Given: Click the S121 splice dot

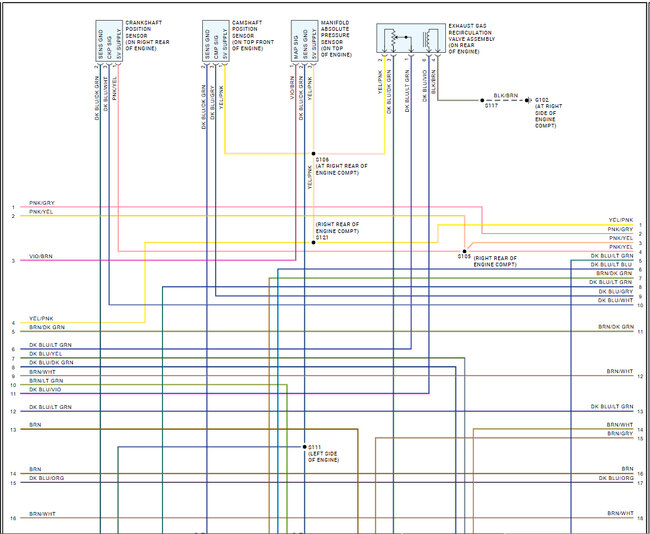Looking at the screenshot, I should tap(313, 243).
